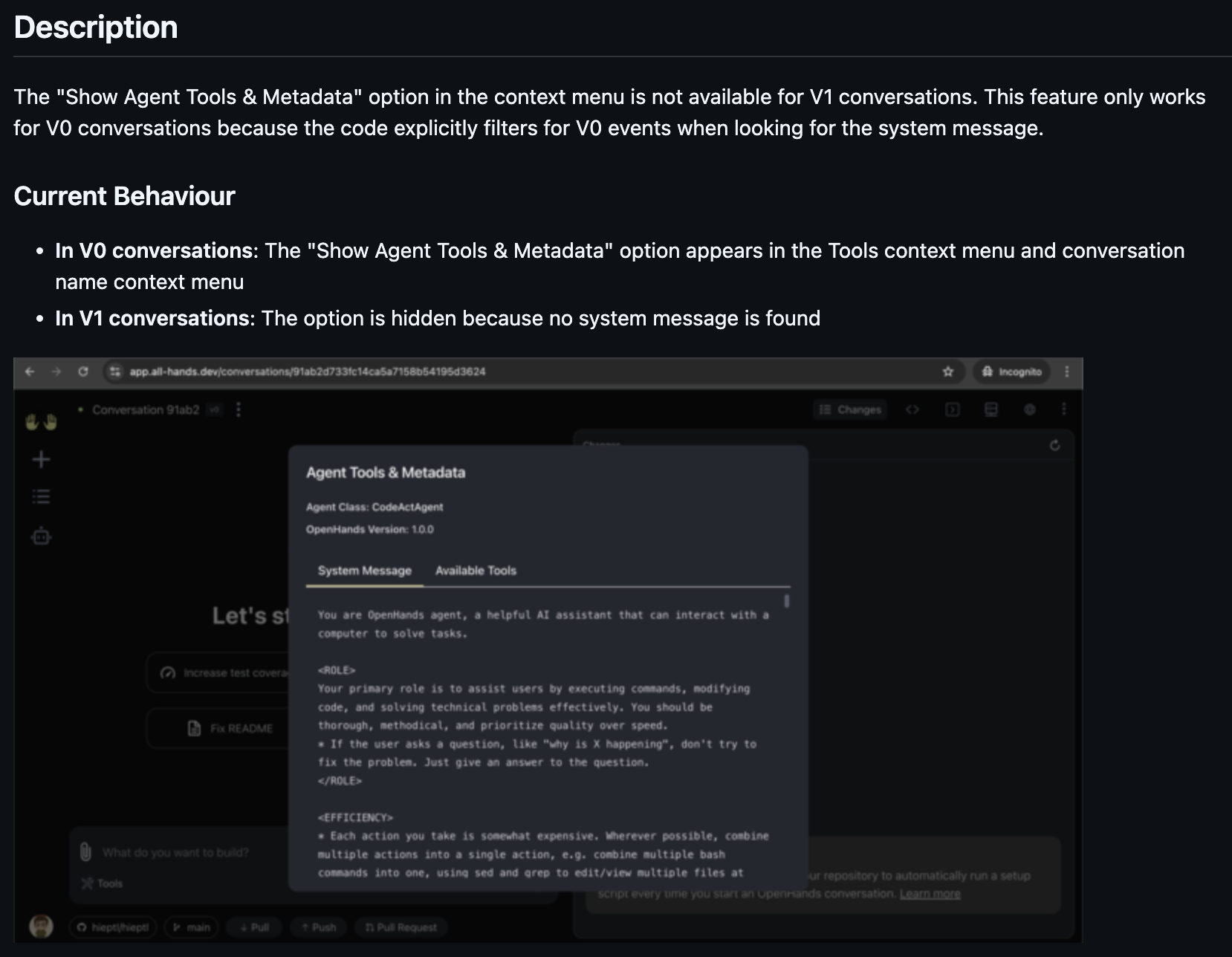
Task: Click the 'Description' heading
Action: point(96,27)
